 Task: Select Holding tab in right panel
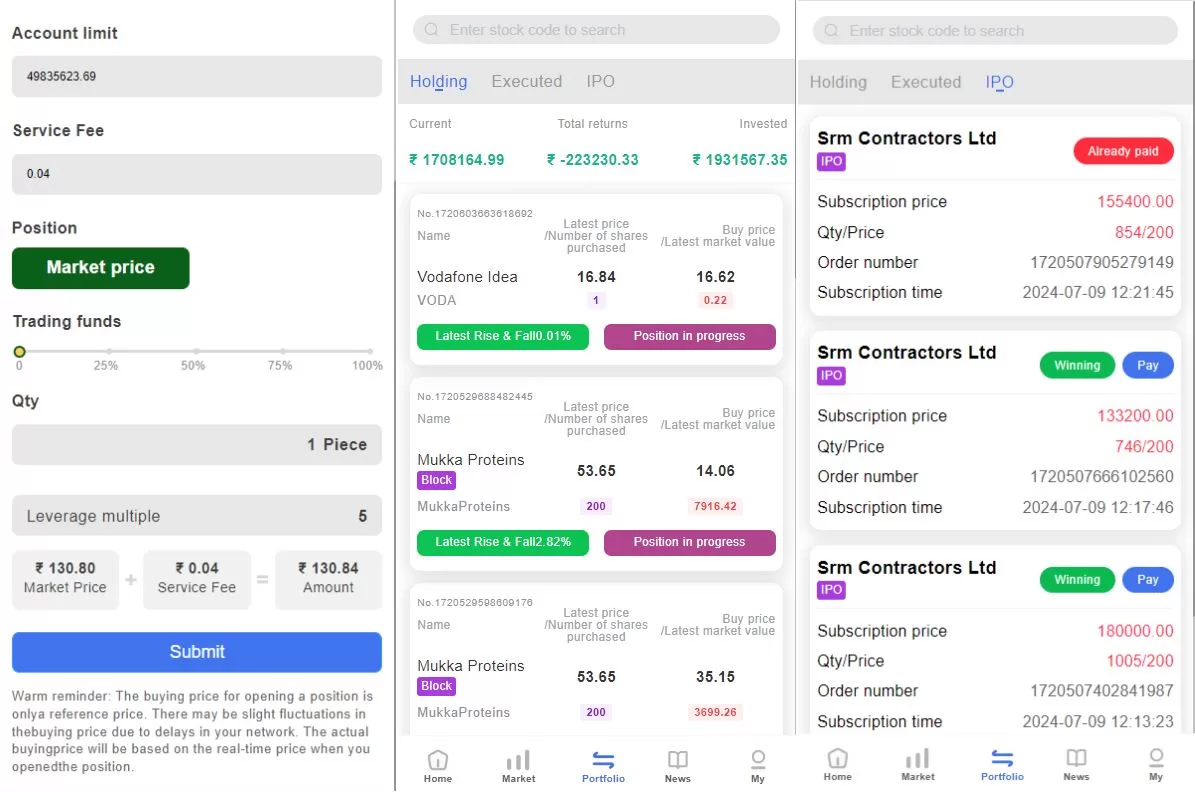click(838, 82)
